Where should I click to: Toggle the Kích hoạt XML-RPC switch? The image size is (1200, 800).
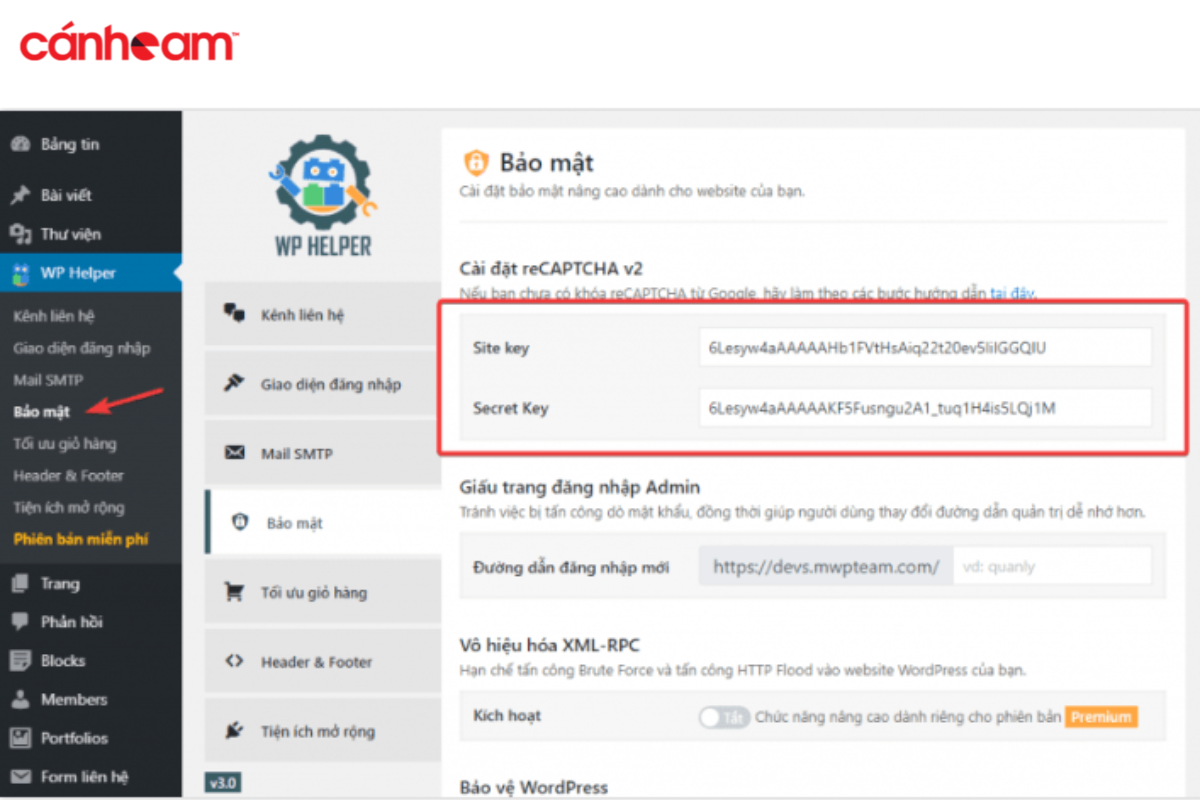[x=723, y=717]
